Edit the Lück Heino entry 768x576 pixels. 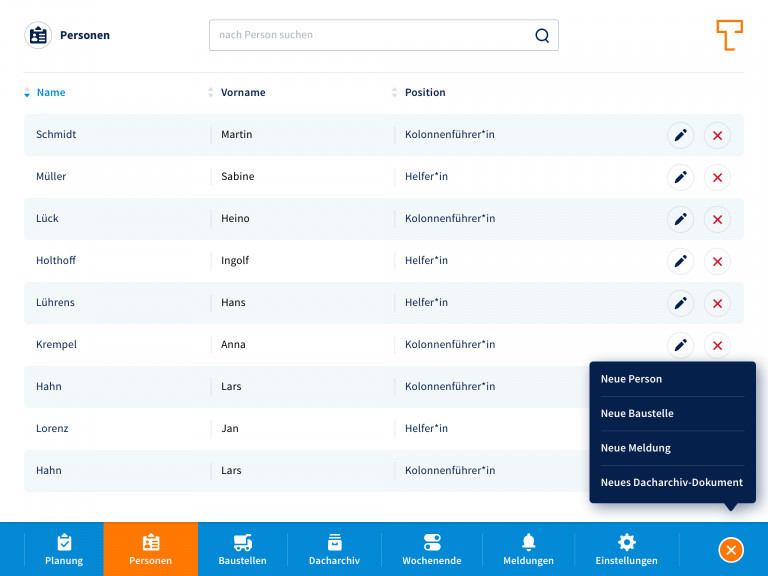[x=680, y=219]
